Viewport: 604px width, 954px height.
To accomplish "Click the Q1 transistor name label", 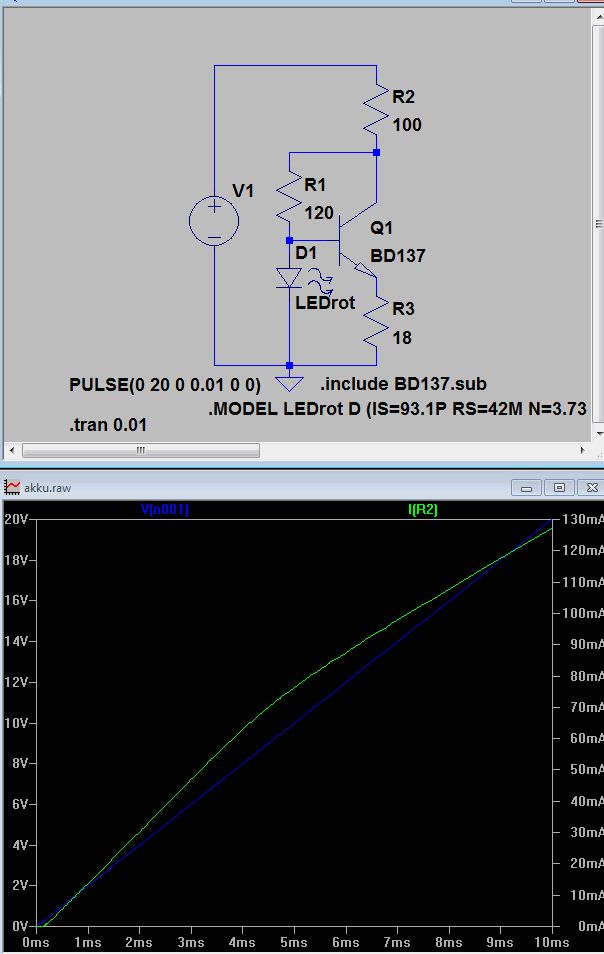I will [381, 228].
